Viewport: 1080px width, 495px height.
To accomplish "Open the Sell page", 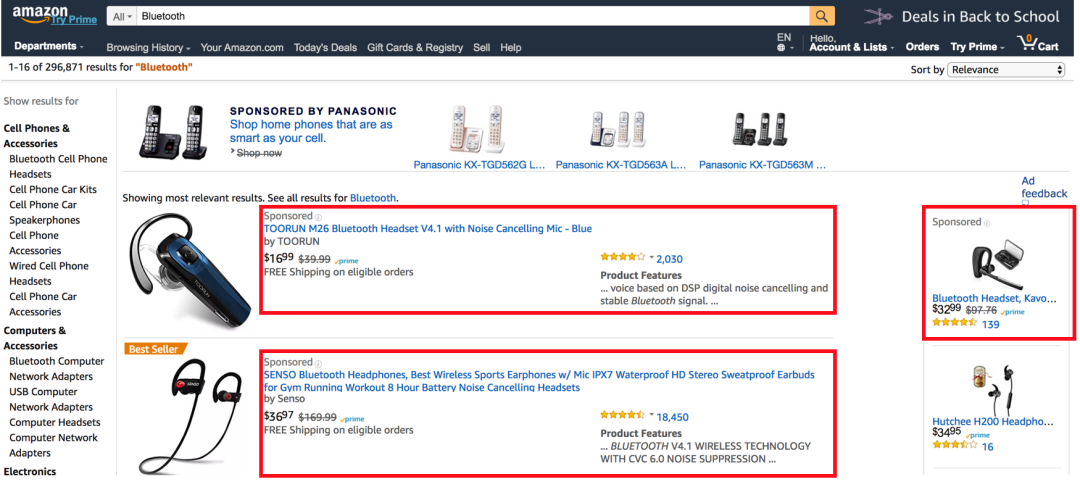I will (x=481, y=48).
